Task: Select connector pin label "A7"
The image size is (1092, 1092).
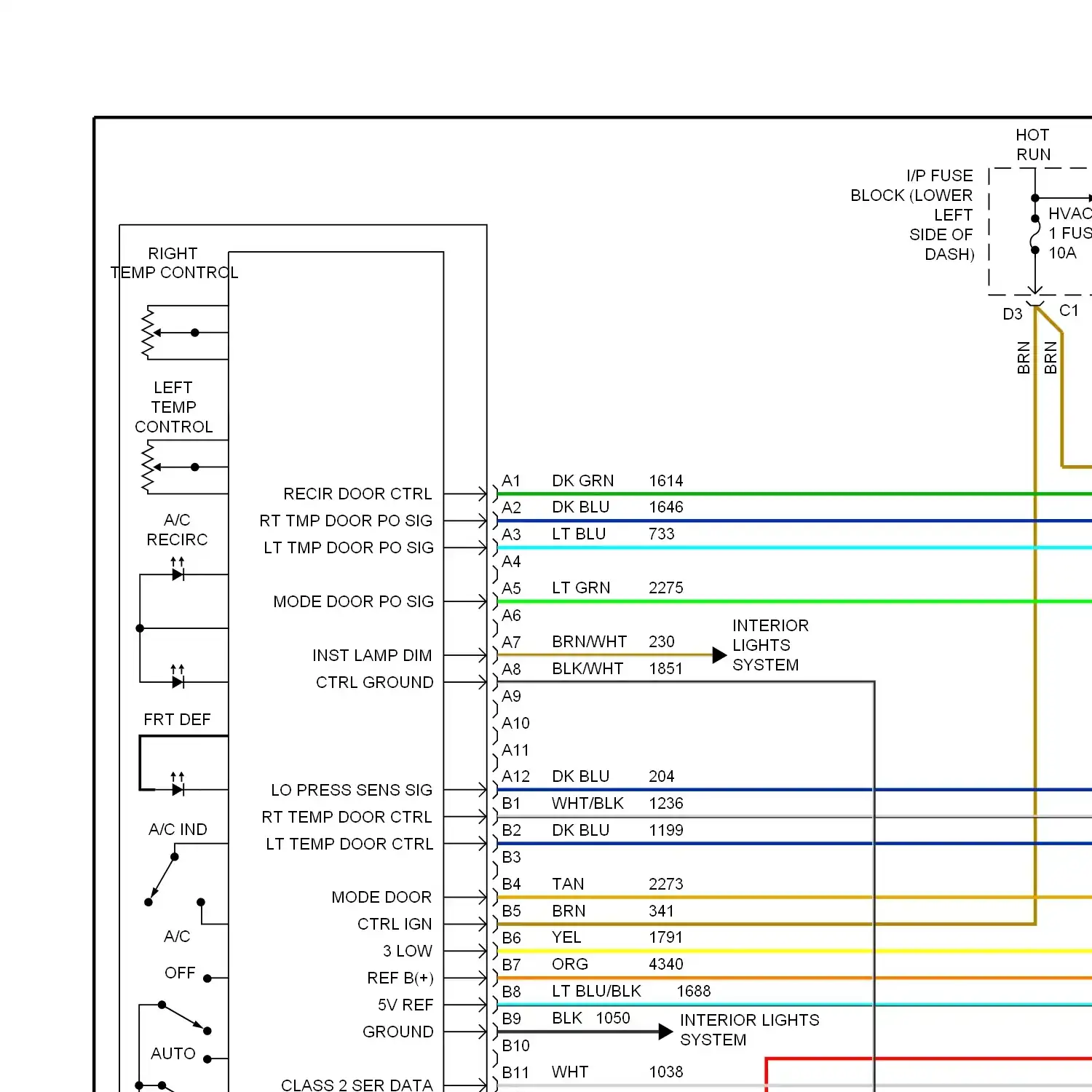Action: pyautogui.click(x=511, y=642)
